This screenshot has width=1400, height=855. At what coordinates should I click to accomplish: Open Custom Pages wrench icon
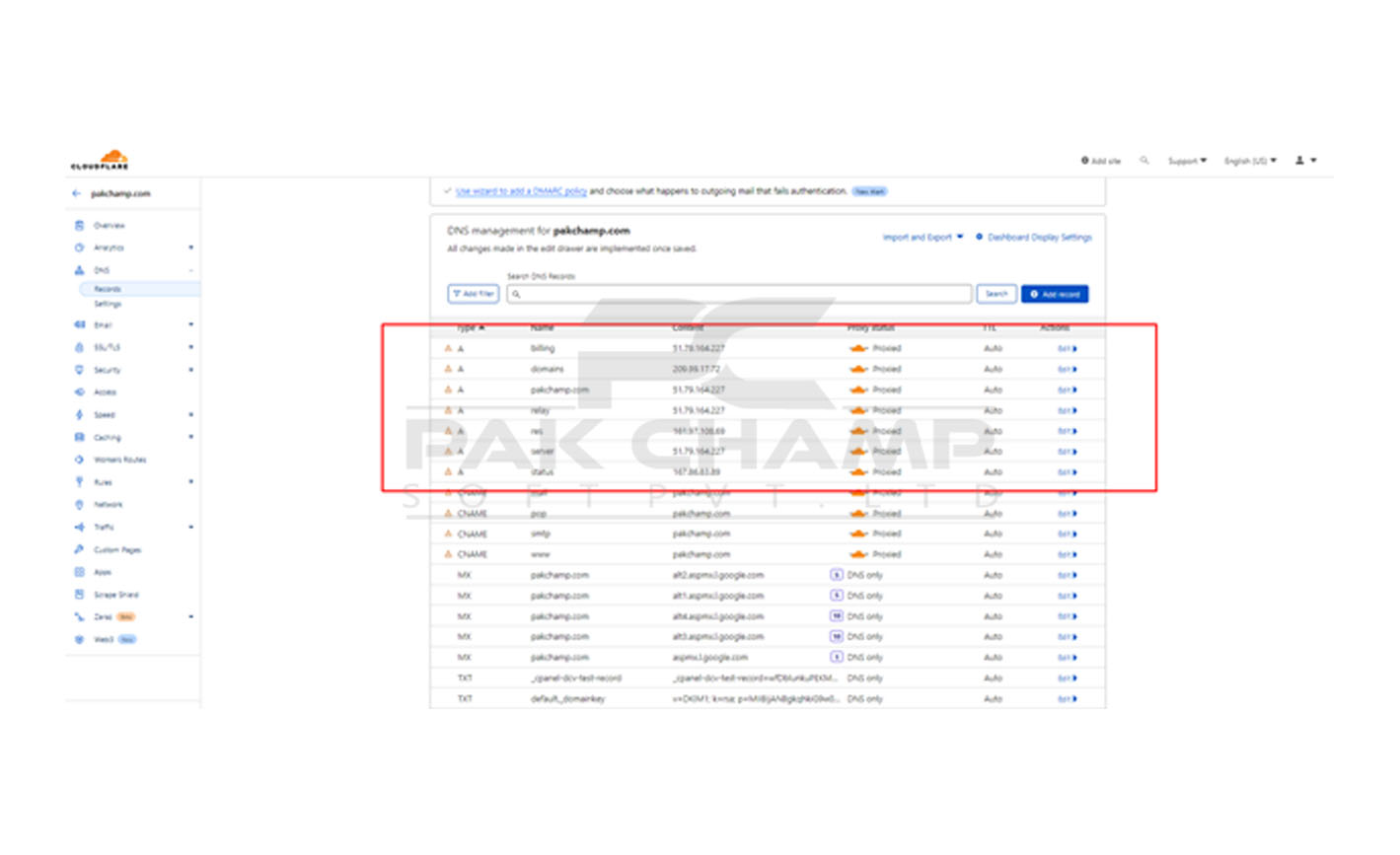click(x=79, y=549)
